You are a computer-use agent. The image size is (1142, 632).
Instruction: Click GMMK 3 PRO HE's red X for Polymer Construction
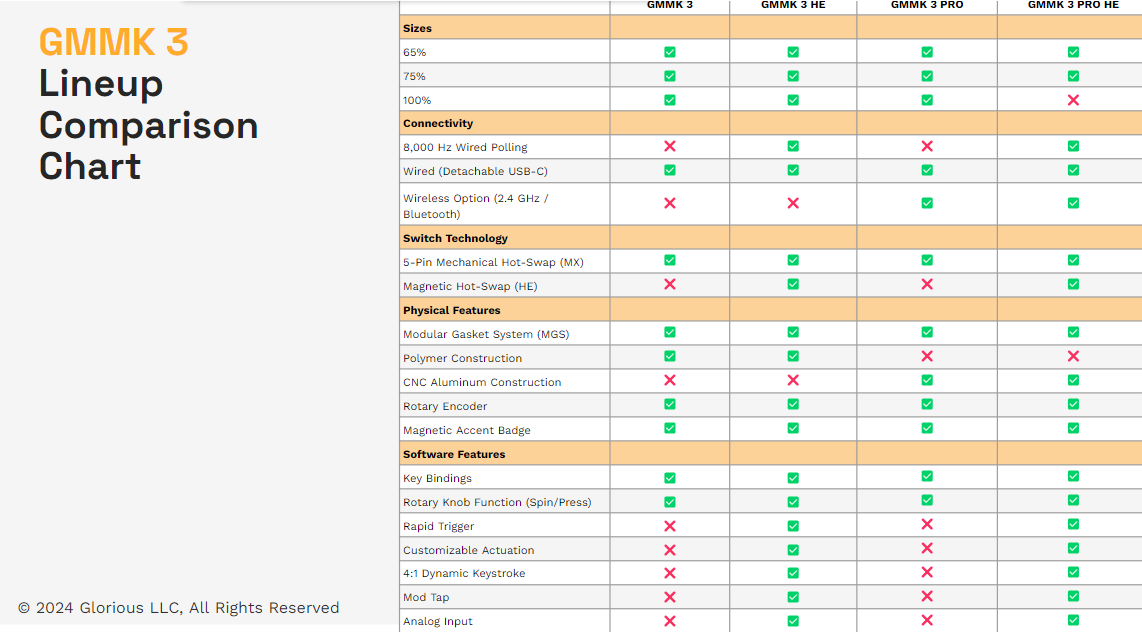(x=1073, y=356)
